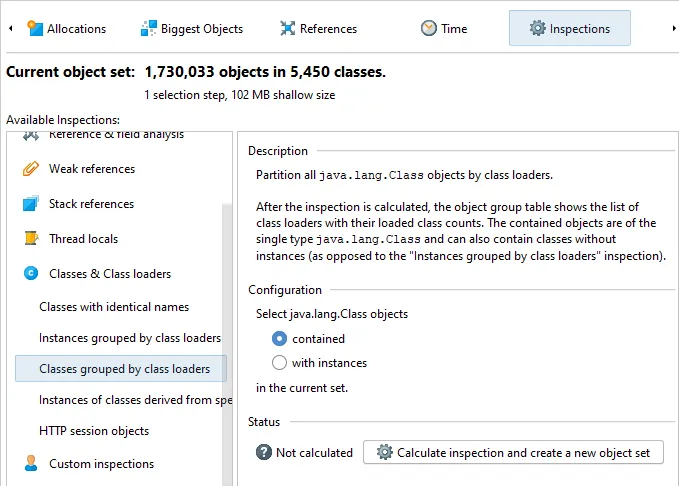Select the 'contained' radio option
Viewport: 679px width, 486px height.
(x=279, y=339)
